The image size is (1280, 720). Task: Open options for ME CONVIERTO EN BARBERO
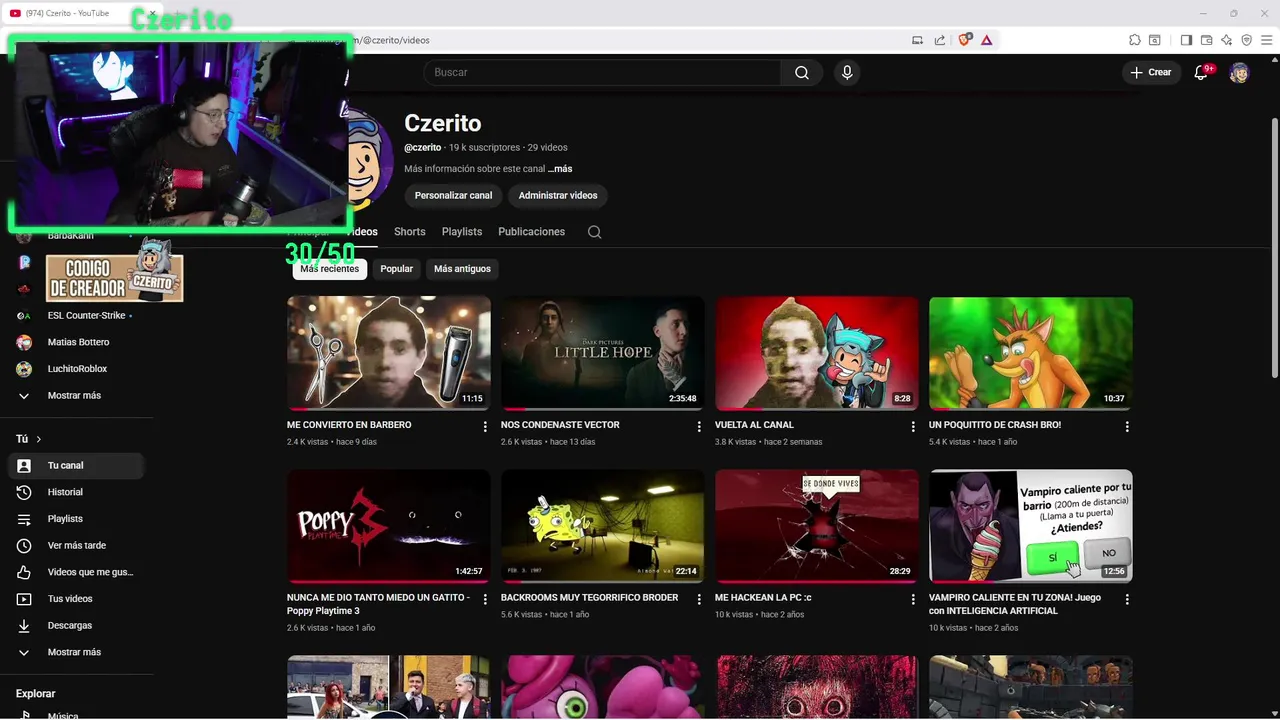point(485,426)
